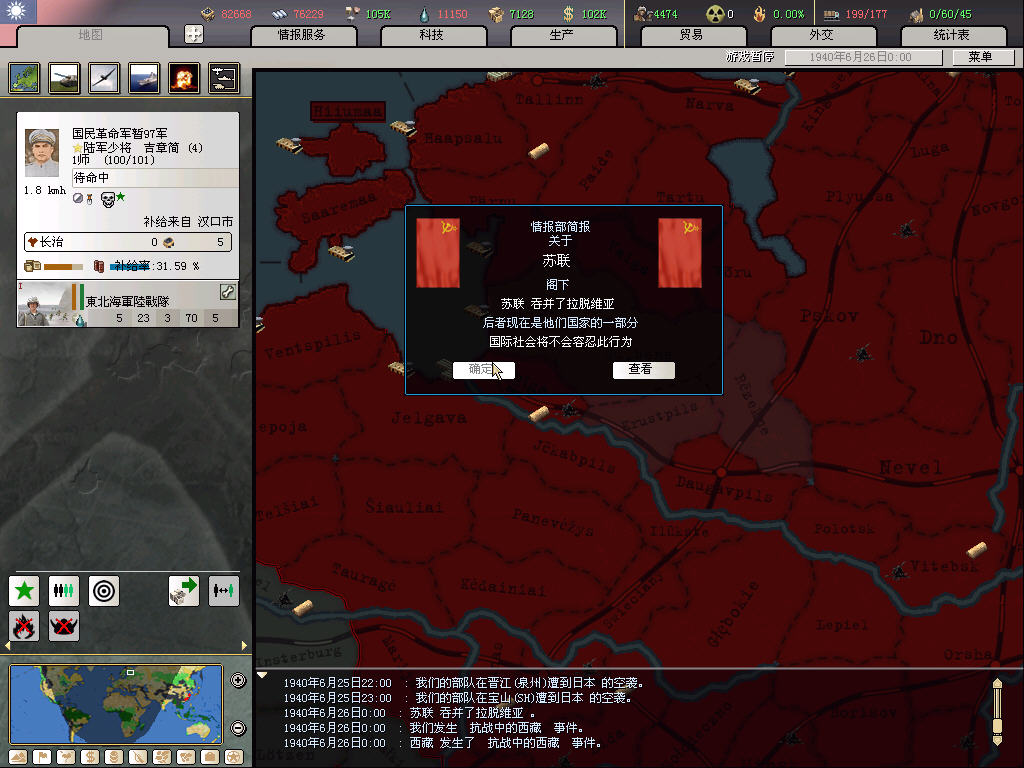Open the political map mode icon
Viewport: 1024px width, 768px height.
24,78
